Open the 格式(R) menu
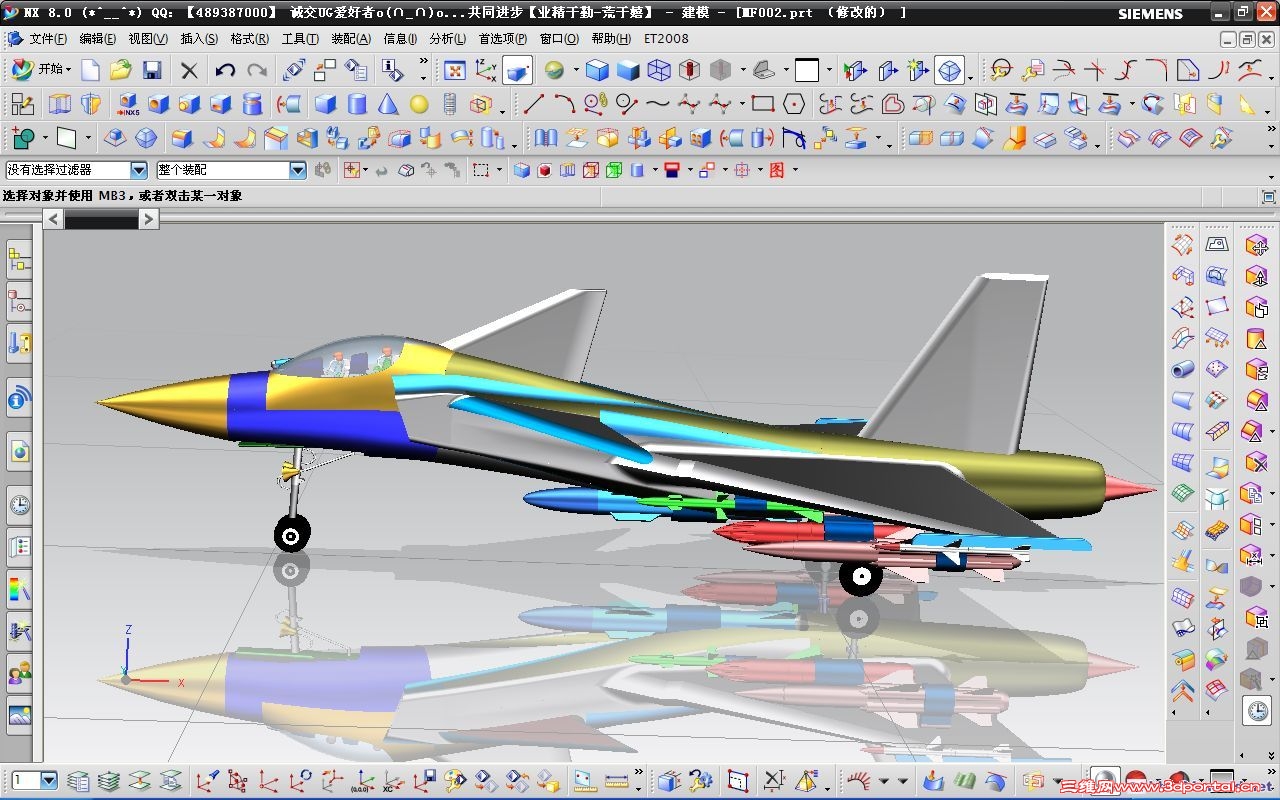Image resolution: width=1280 pixels, height=800 pixels. coord(249,39)
